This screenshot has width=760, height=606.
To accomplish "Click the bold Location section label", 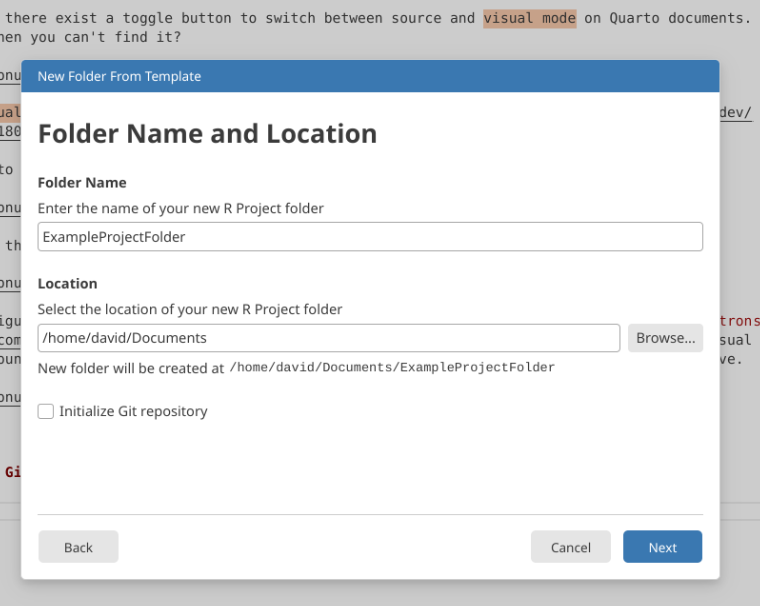I will click(x=67, y=284).
